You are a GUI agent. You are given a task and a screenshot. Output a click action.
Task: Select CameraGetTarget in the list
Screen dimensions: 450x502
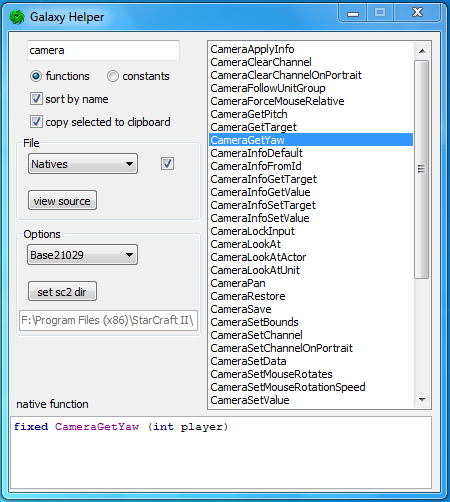tap(311, 127)
